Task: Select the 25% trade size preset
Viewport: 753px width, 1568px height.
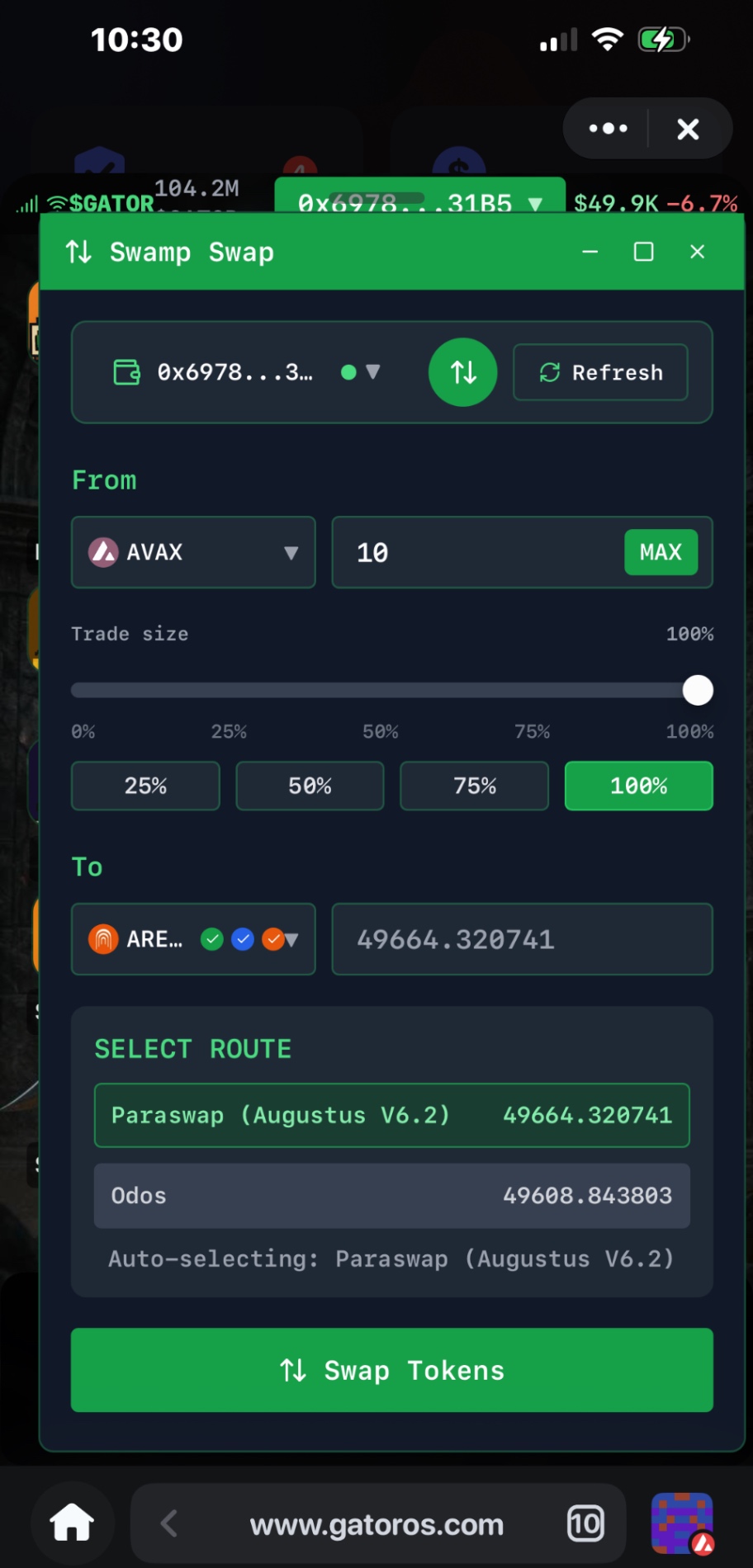Action: (145, 786)
